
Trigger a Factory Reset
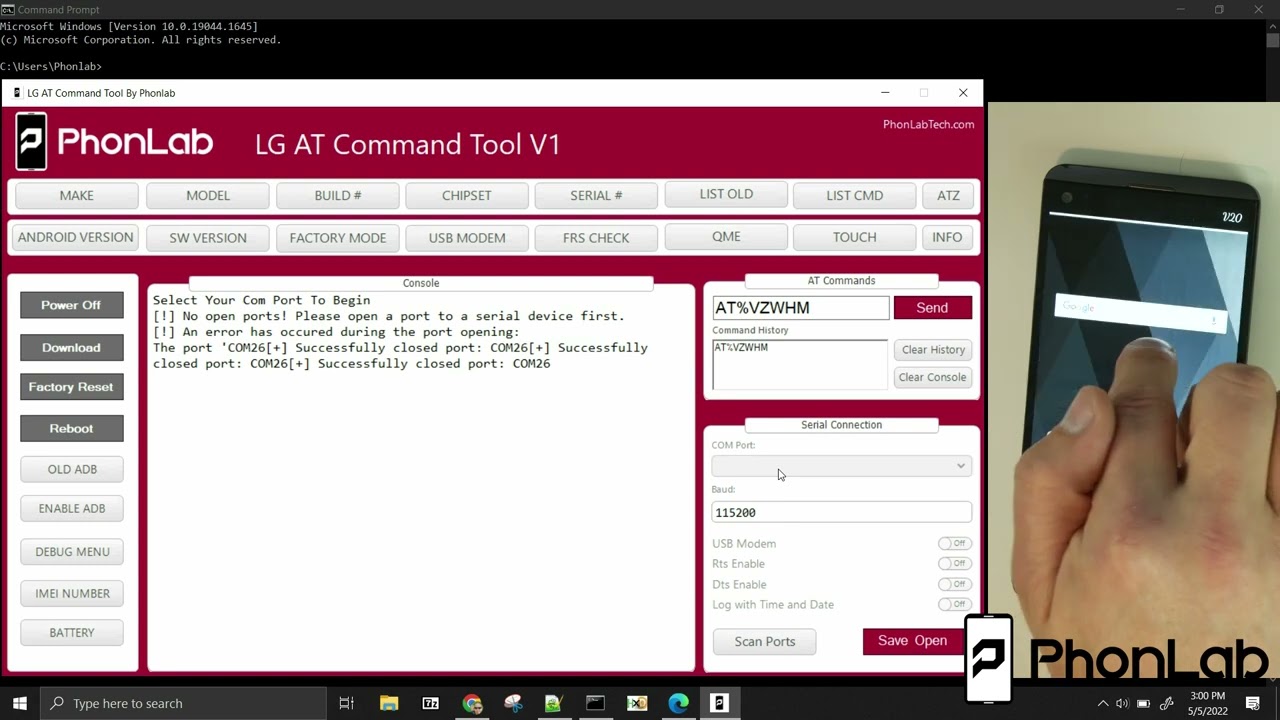71,387
